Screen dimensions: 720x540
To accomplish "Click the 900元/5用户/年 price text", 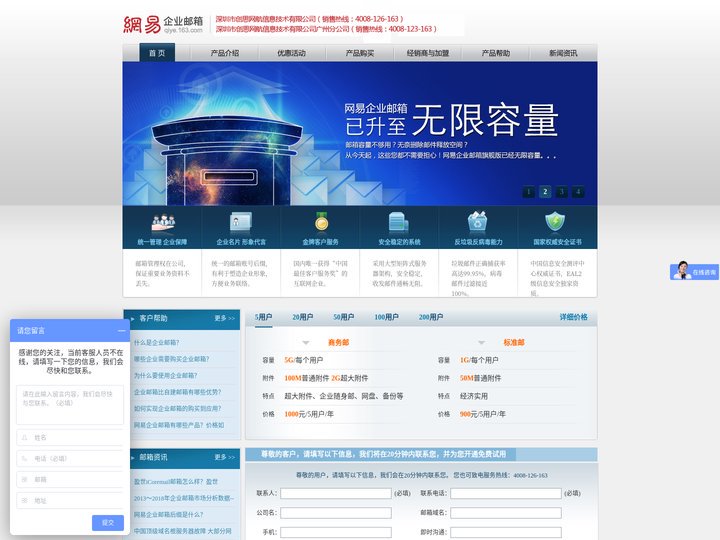I will pos(483,414).
